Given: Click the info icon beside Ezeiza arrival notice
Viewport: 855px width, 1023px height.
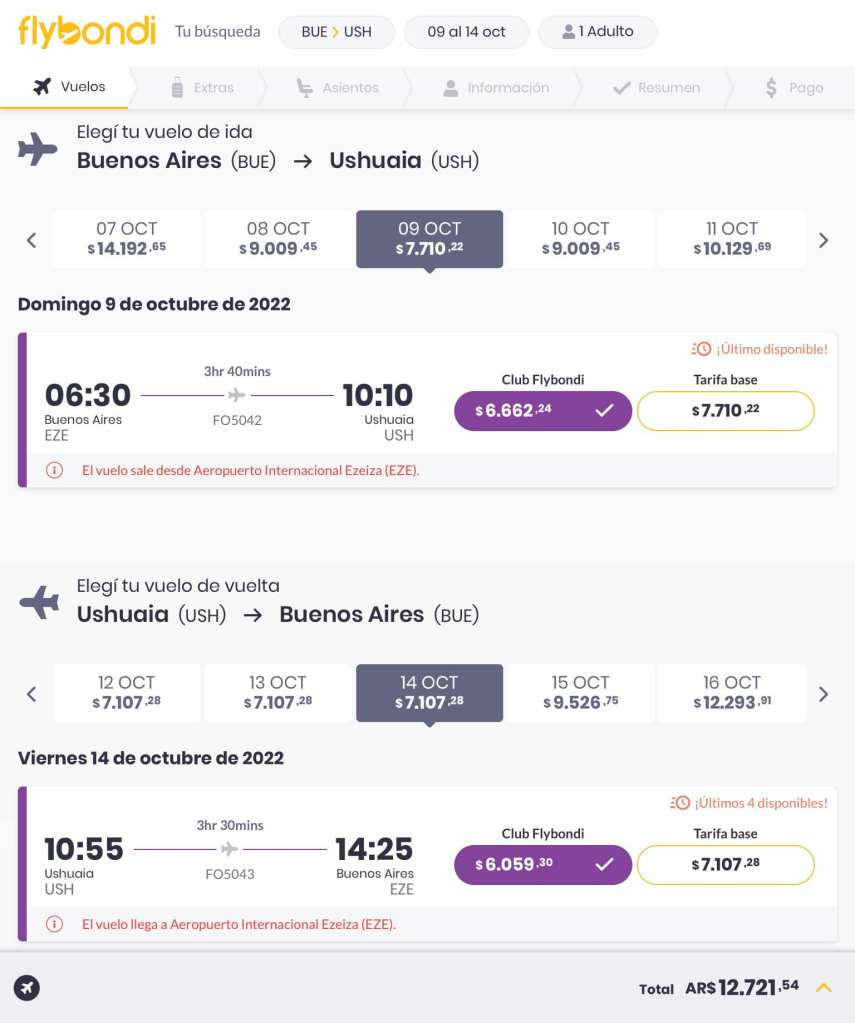Looking at the screenshot, I should pos(54,924).
